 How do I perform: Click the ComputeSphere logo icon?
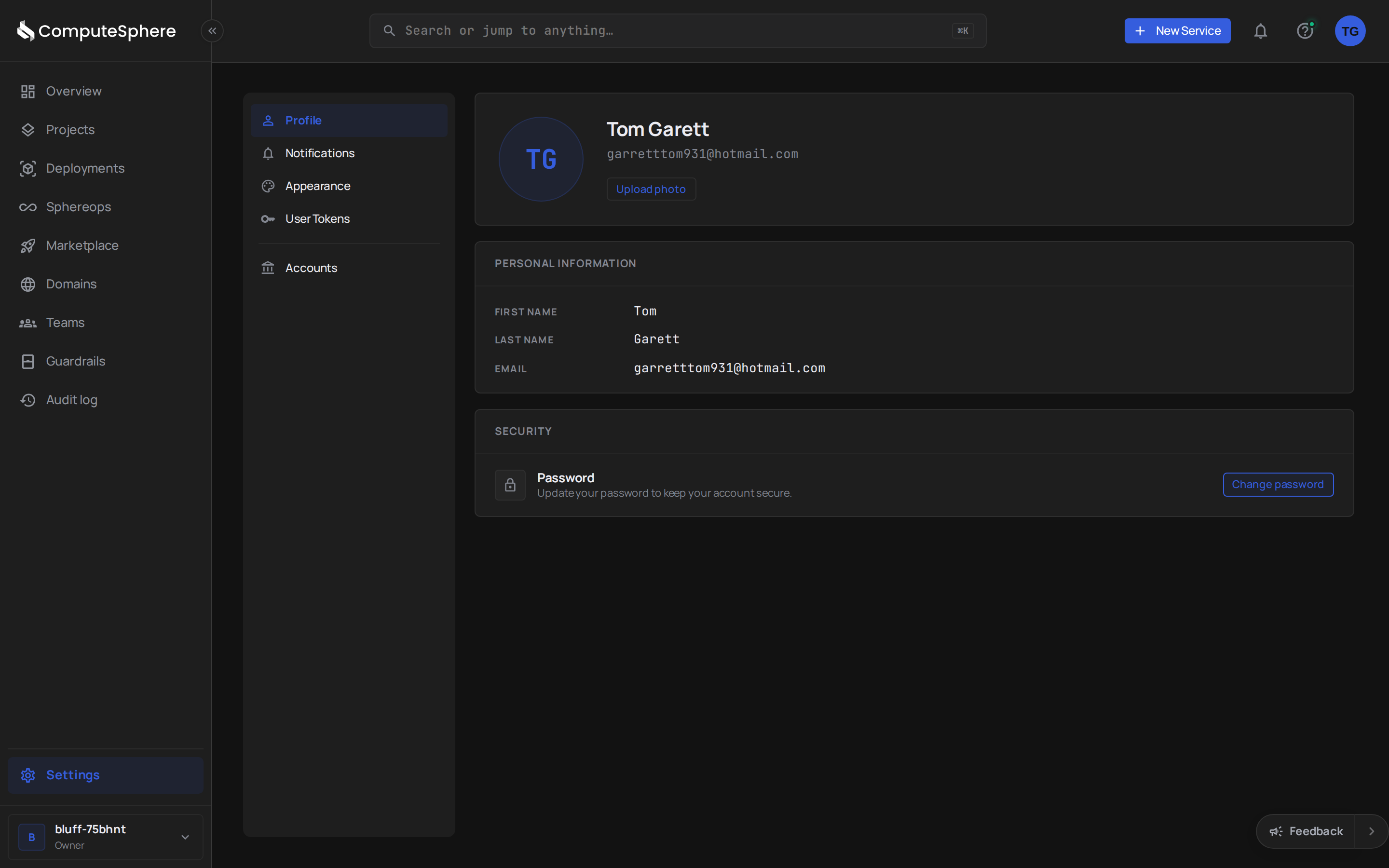tap(26, 31)
